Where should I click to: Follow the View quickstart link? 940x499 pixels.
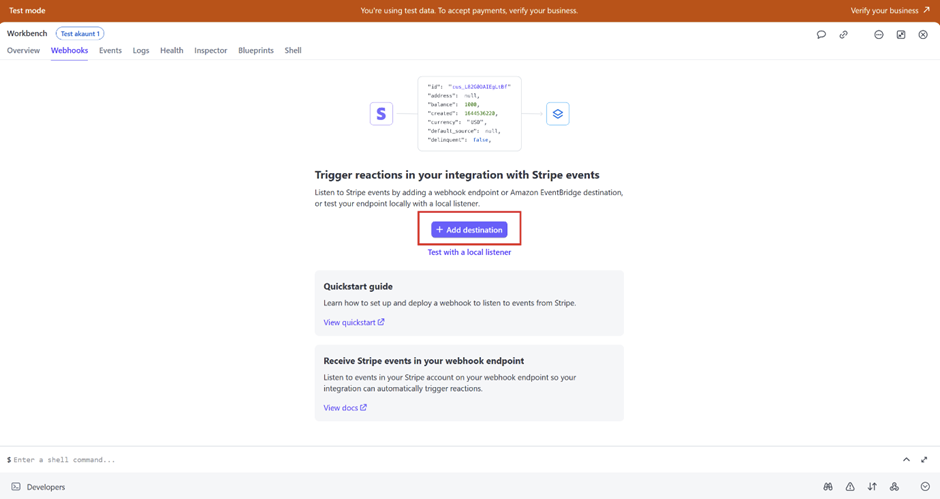pyautogui.click(x=354, y=323)
